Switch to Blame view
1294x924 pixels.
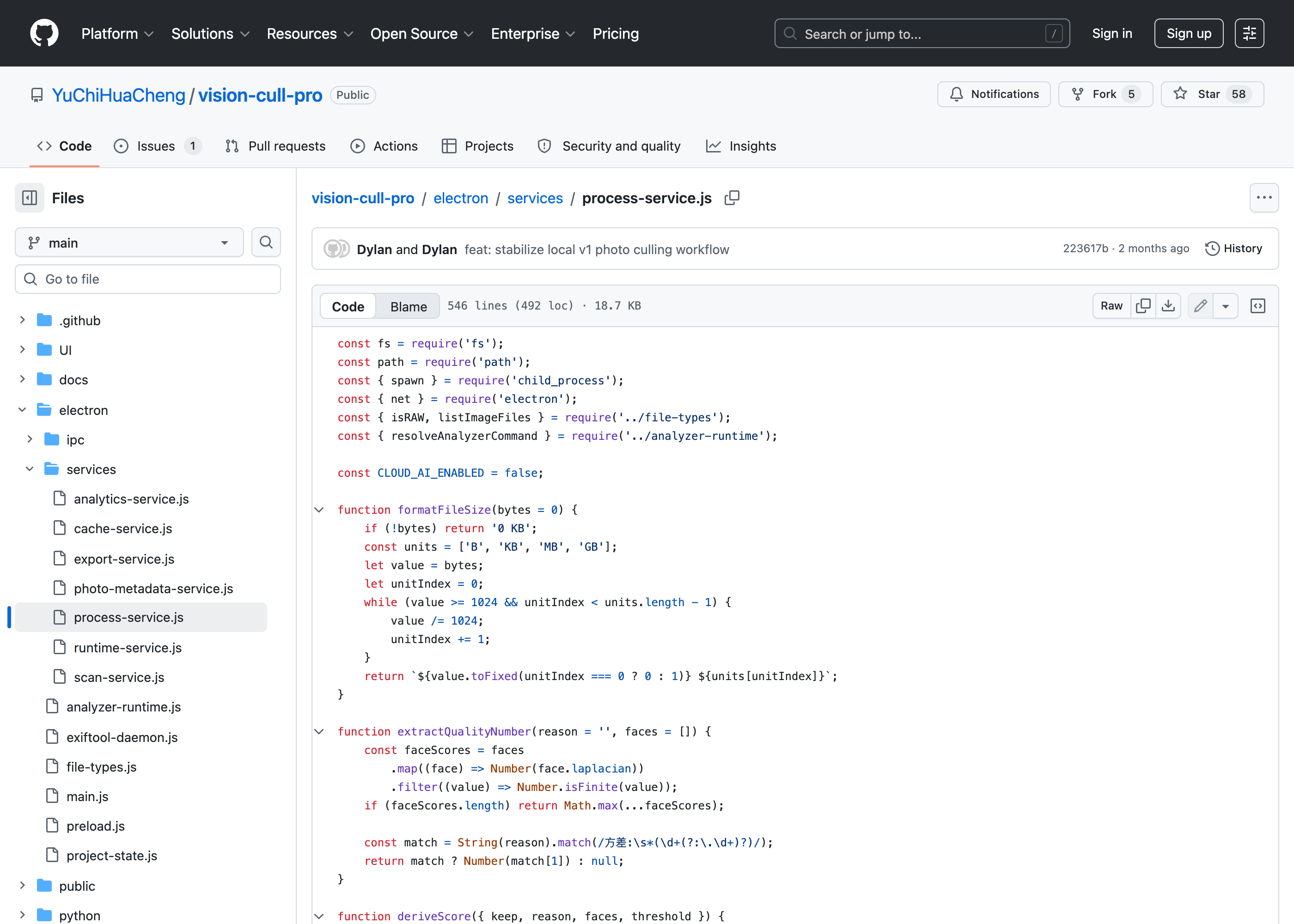click(409, 306)
